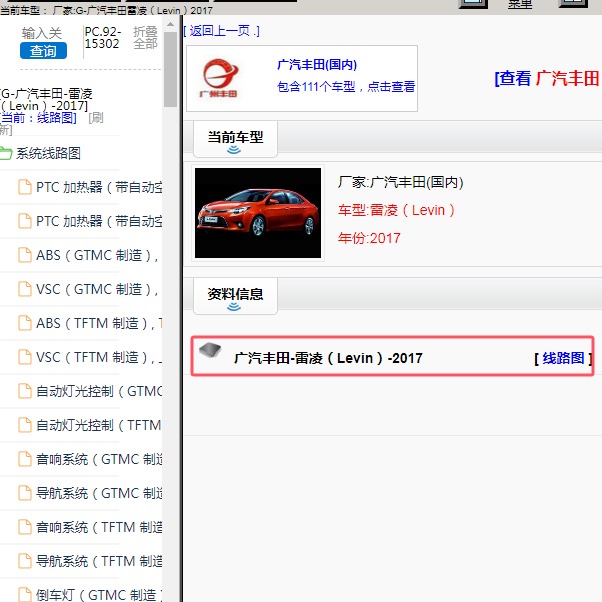Click the red Levin car thumbnail
The image size is (602, 602).
[258, 213]
